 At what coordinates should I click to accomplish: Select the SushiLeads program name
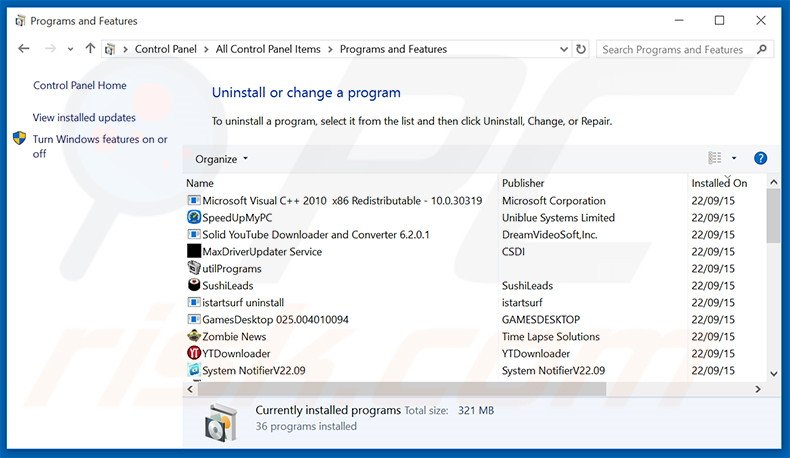click(x=228, y=285)
